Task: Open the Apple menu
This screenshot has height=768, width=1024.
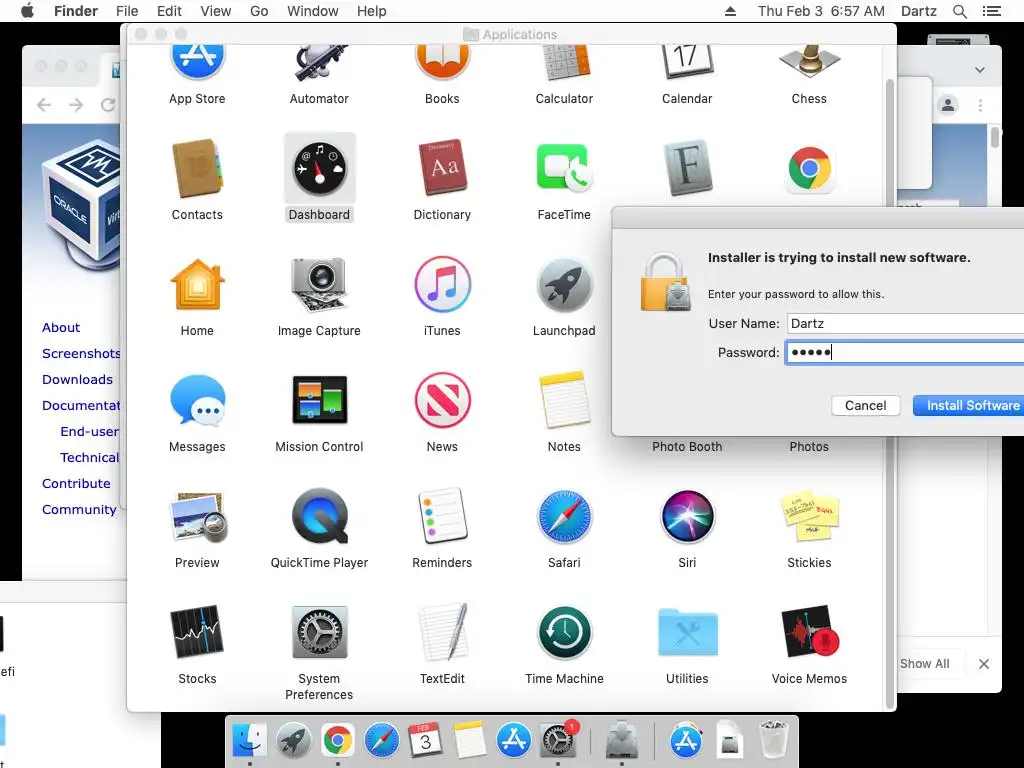Action: pos(27,10)
